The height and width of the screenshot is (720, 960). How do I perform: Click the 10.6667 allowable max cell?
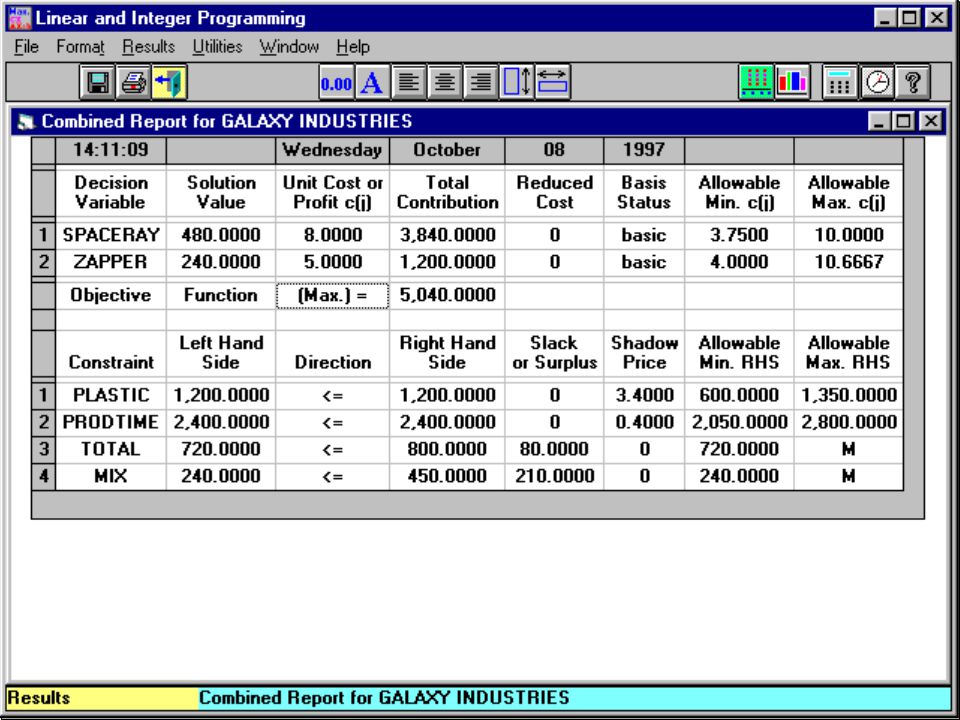click(x=848, y=262)
